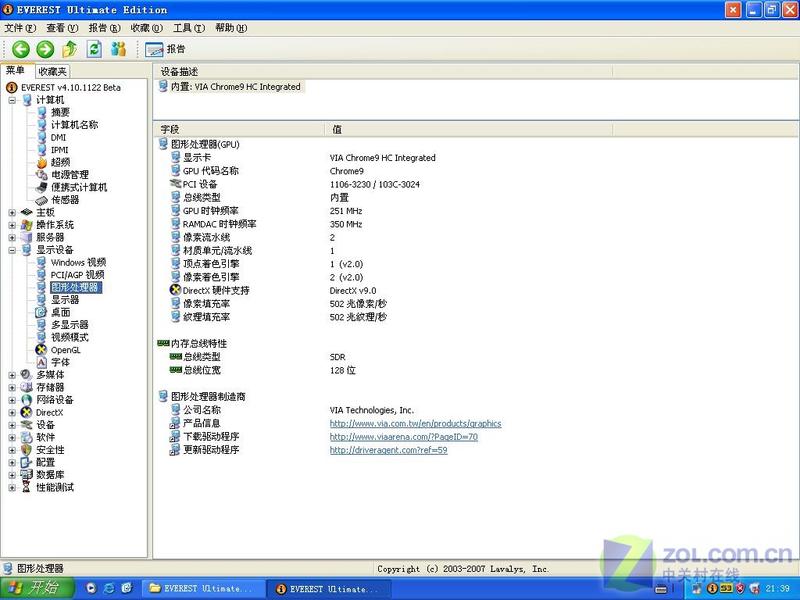
Task: Select Windows 视频 in the tree
Action: pos(78,262)
